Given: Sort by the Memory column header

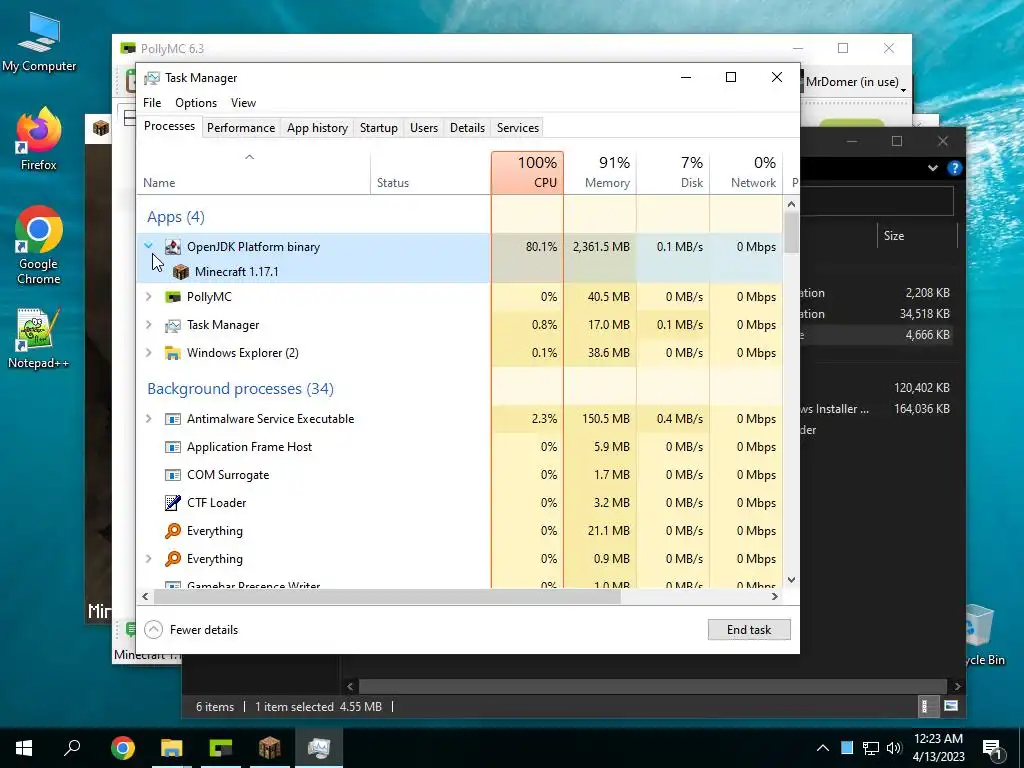Looking at the screenshot, I should tap(600, 172).
